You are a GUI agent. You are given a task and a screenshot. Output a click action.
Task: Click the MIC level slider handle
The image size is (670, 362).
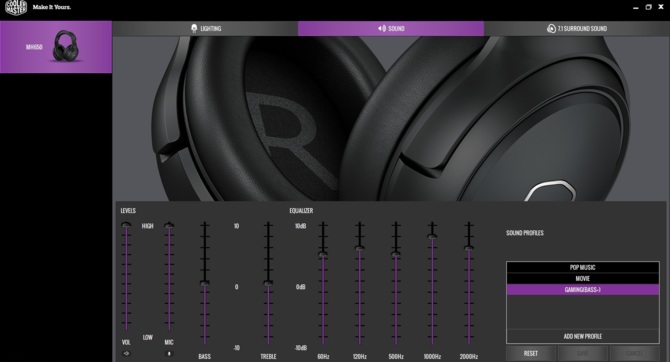pos(169,225)
